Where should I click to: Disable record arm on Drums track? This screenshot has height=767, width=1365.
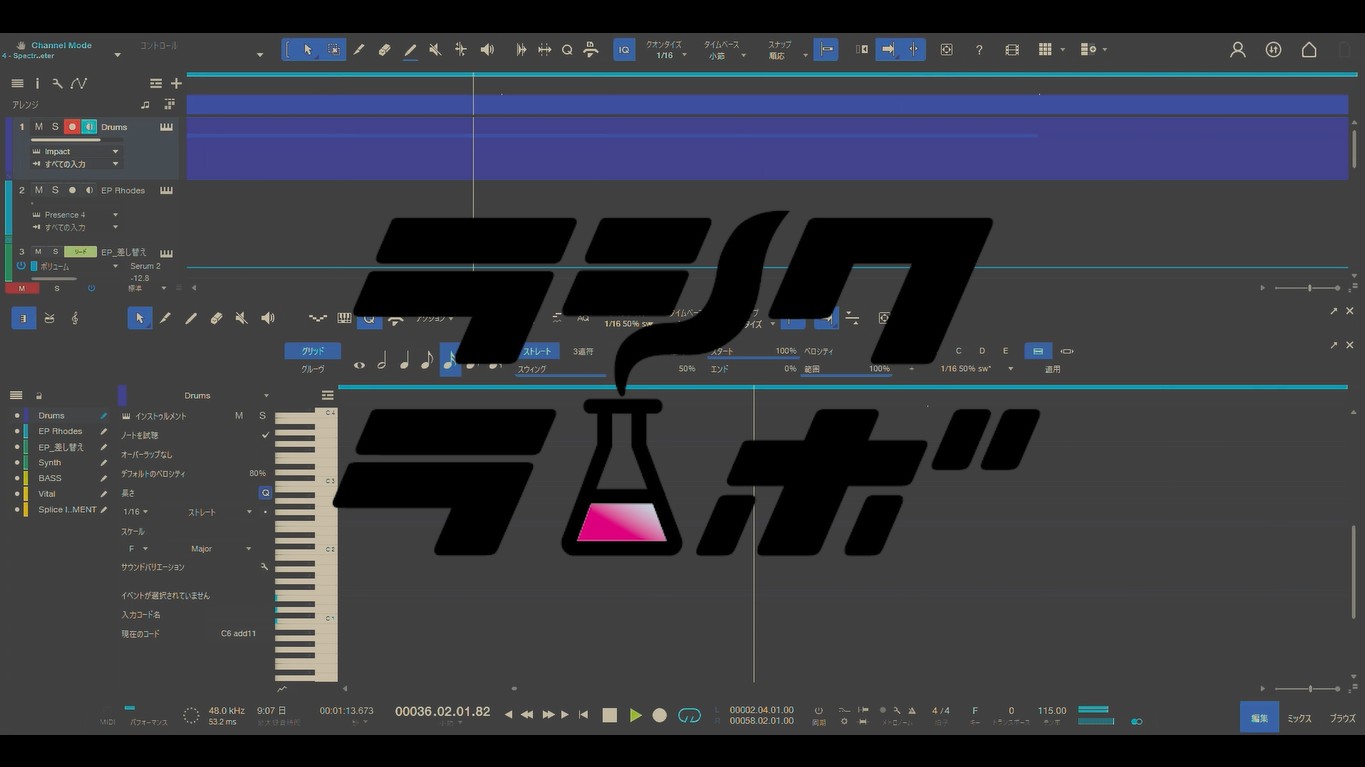tap(72, 127)
